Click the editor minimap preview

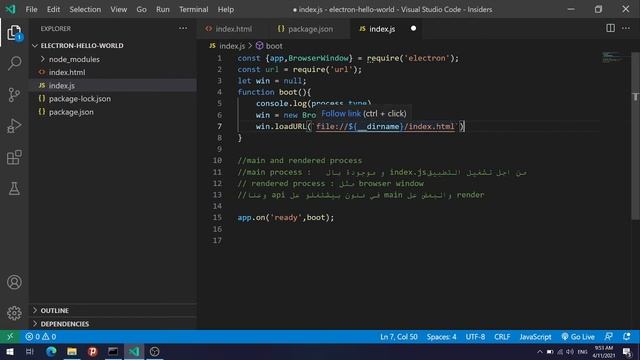coord(611,57)
